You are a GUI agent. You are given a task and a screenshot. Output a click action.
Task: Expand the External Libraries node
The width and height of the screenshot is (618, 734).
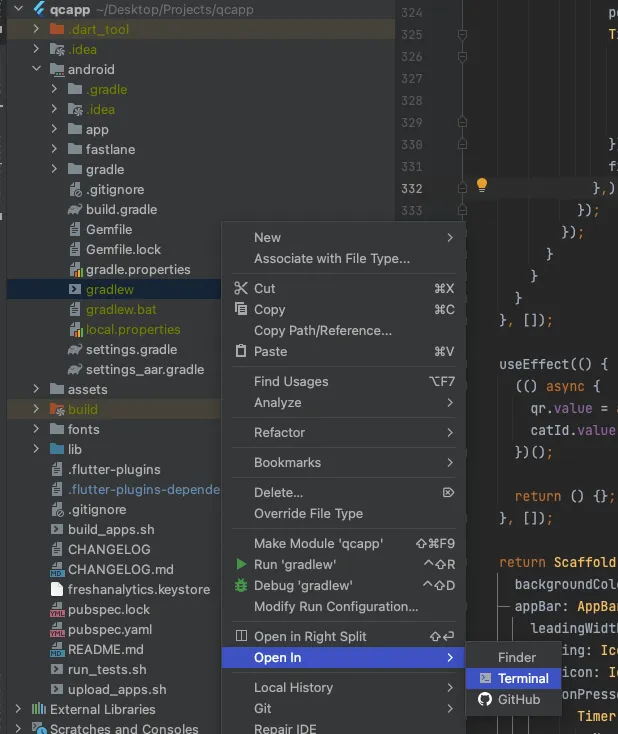click(18, 709)
